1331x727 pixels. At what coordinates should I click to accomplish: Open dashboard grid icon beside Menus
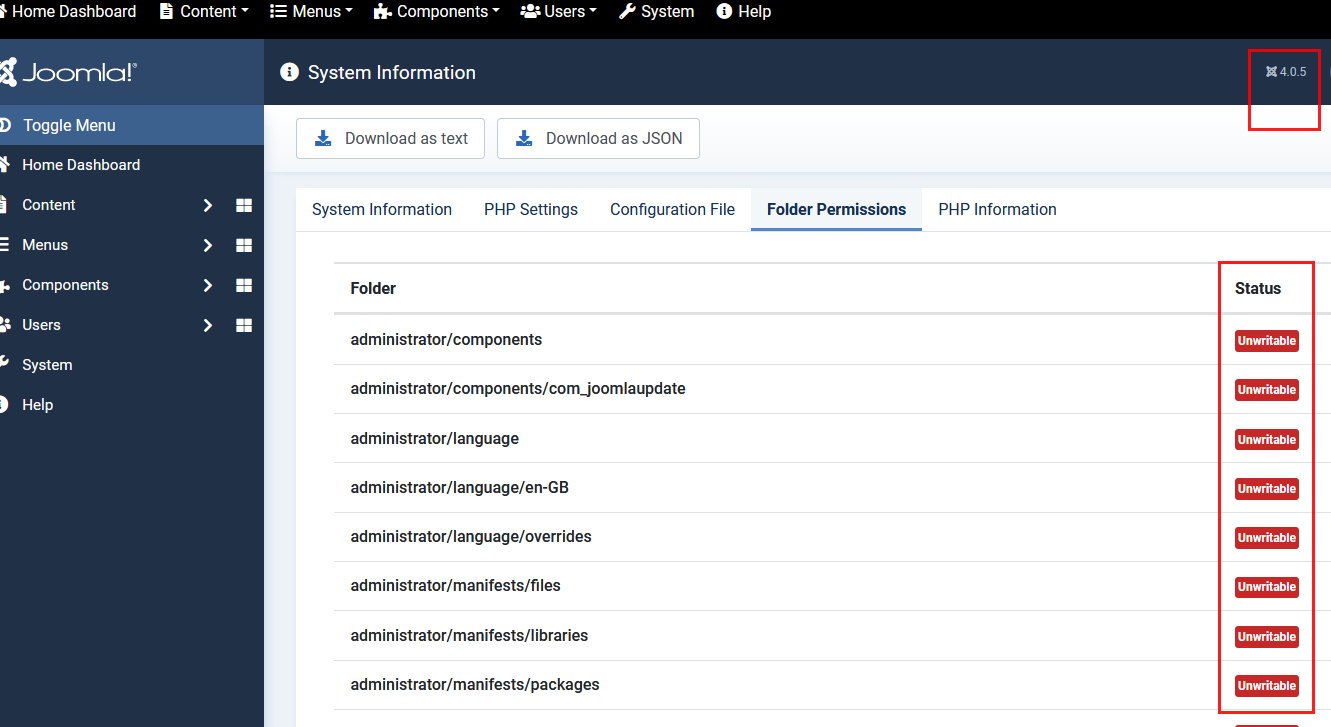243,245
